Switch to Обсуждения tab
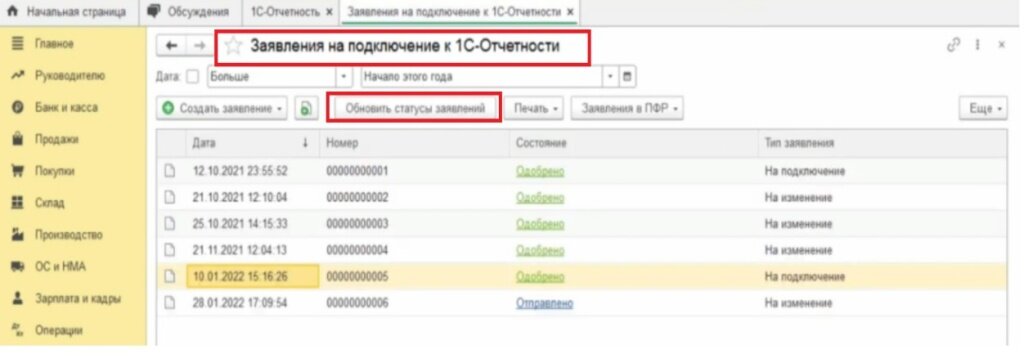This screenshot has width=1024, height=363. (x=190, y=12)
